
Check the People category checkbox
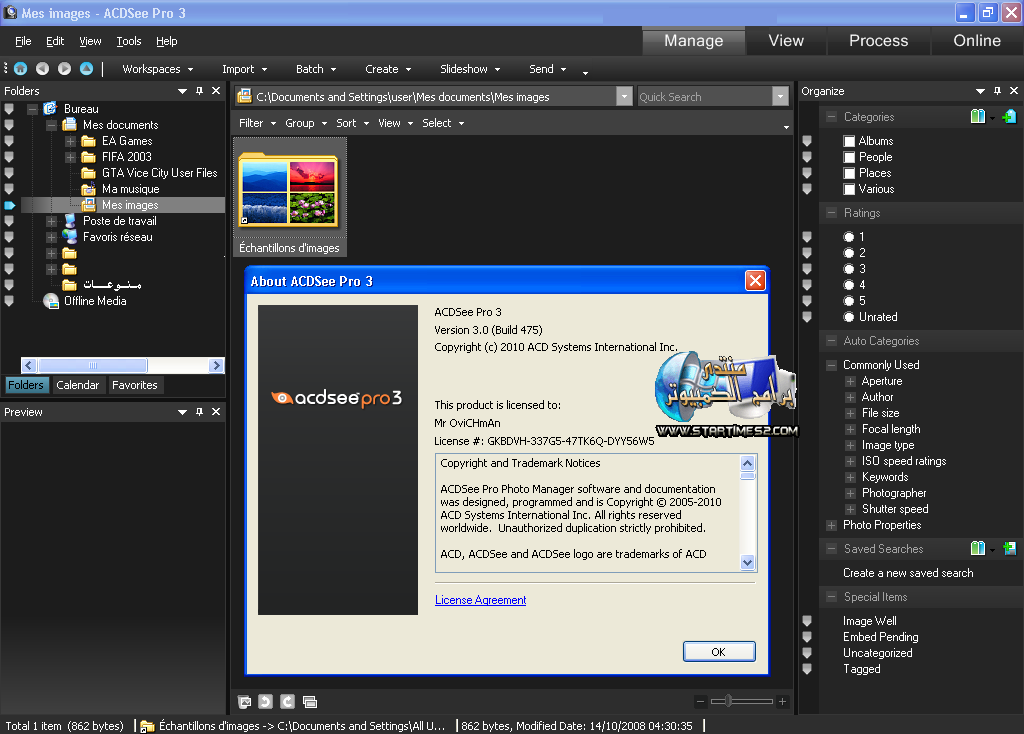click(x=849, y=157)
